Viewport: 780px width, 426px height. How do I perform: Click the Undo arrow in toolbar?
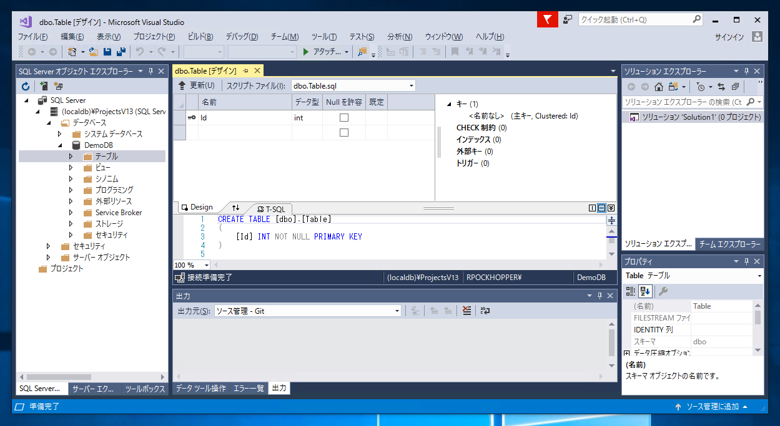point(140,51)
